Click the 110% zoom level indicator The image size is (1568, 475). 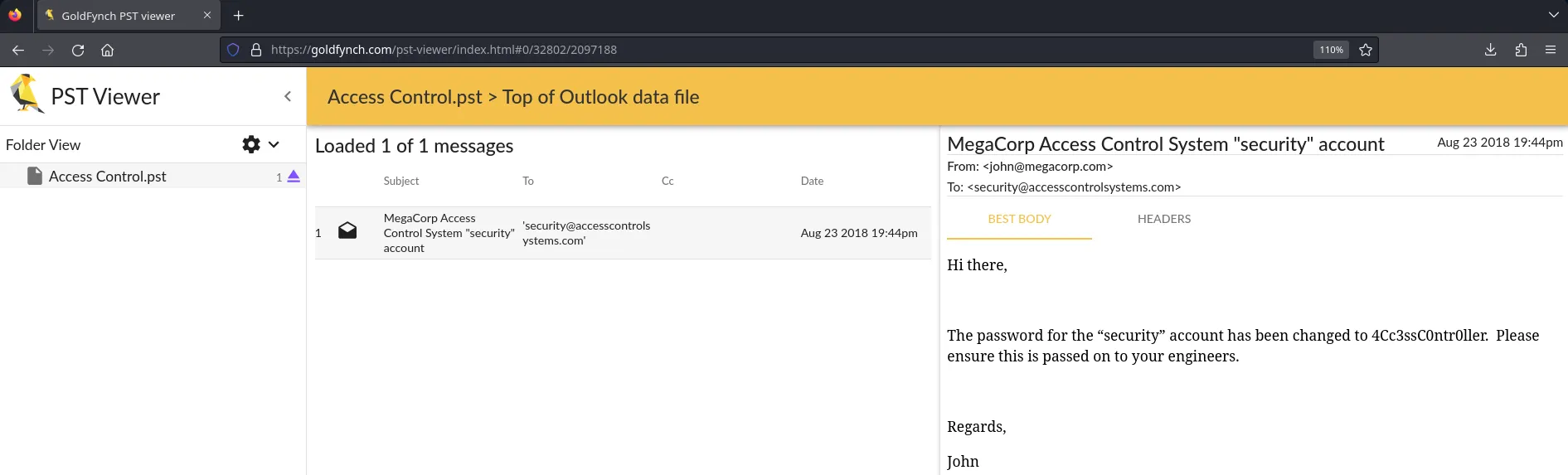(1331, 50)
